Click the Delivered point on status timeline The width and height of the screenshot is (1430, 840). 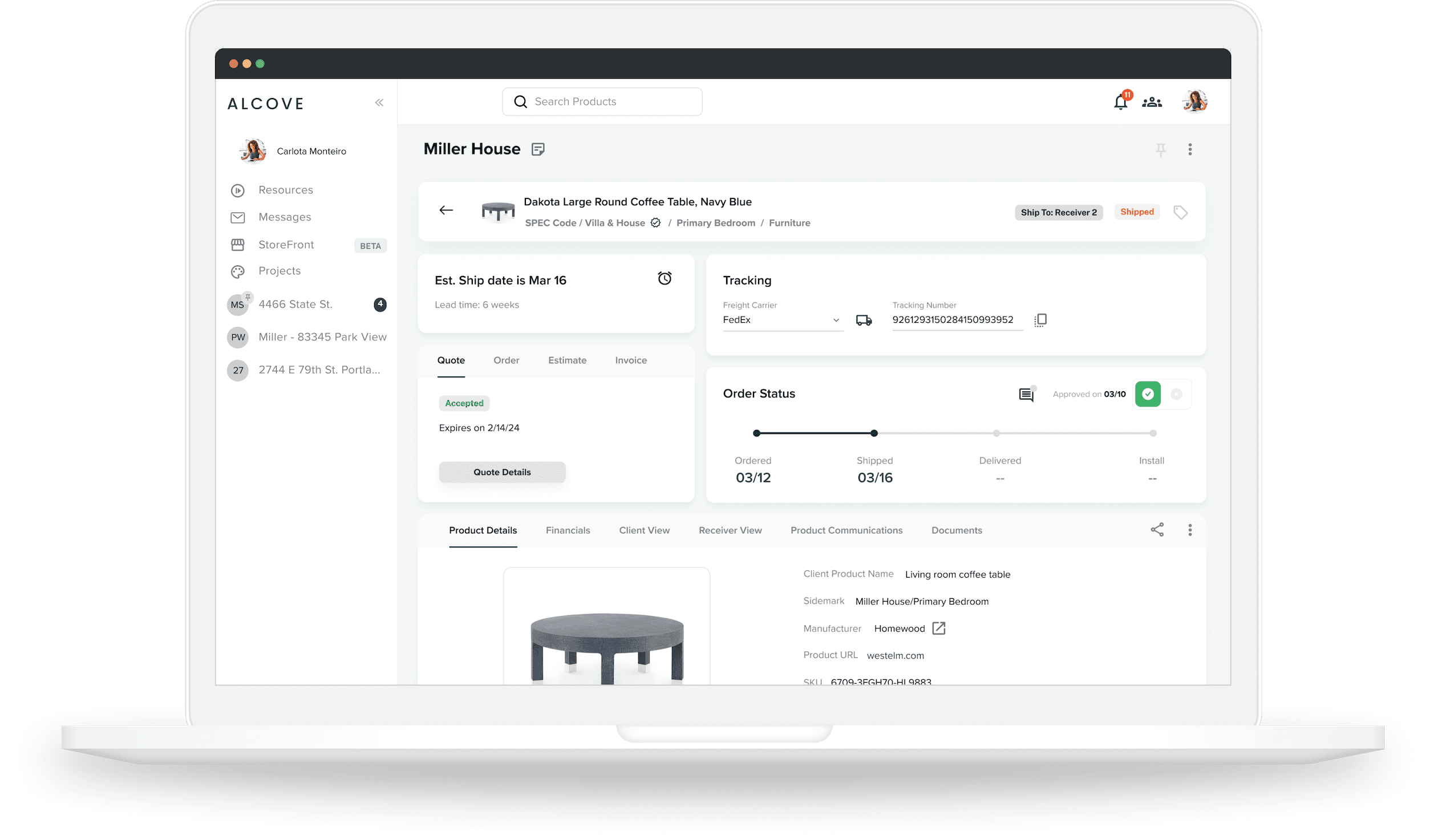pyautogui.click(x=996, y=433)
